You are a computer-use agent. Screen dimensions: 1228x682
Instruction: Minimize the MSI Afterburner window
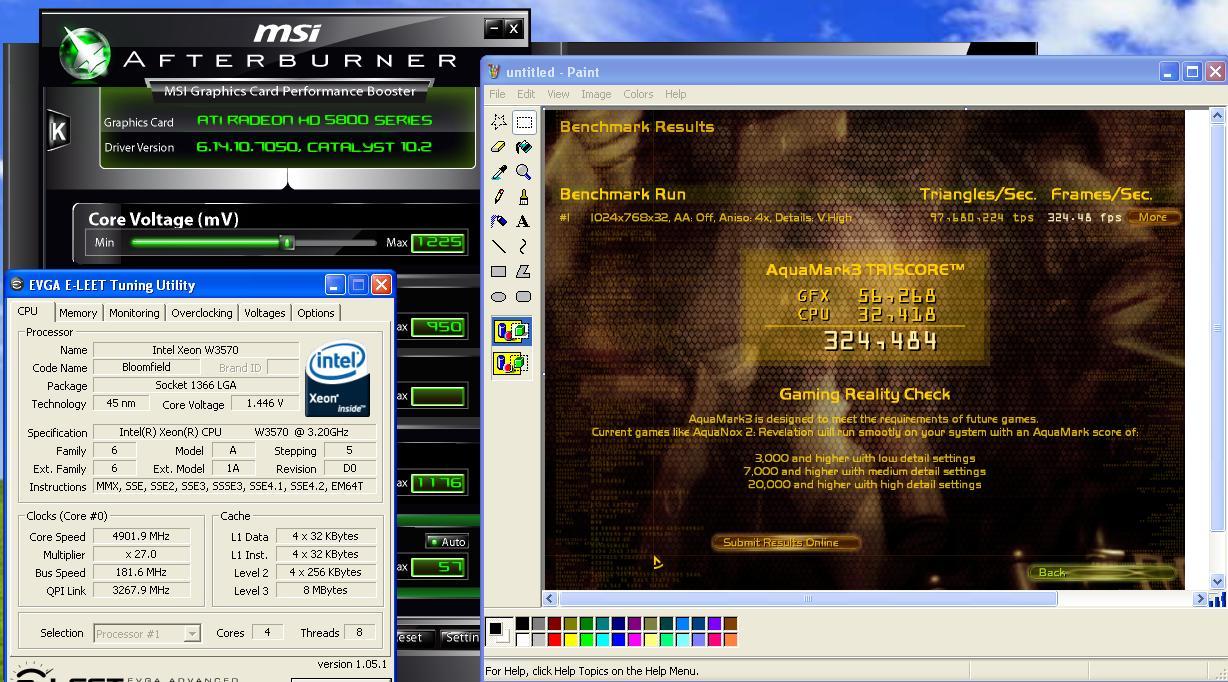click(x=493, y=28)
